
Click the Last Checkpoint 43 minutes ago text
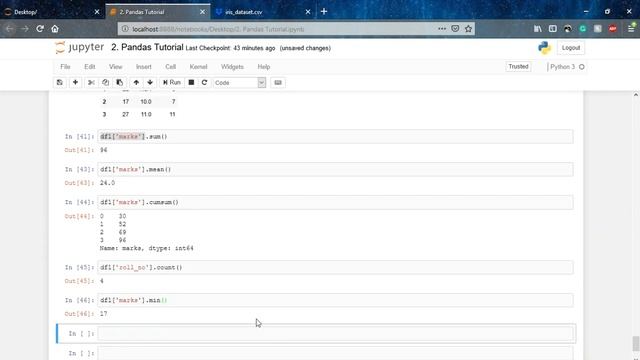coord(230,48)
